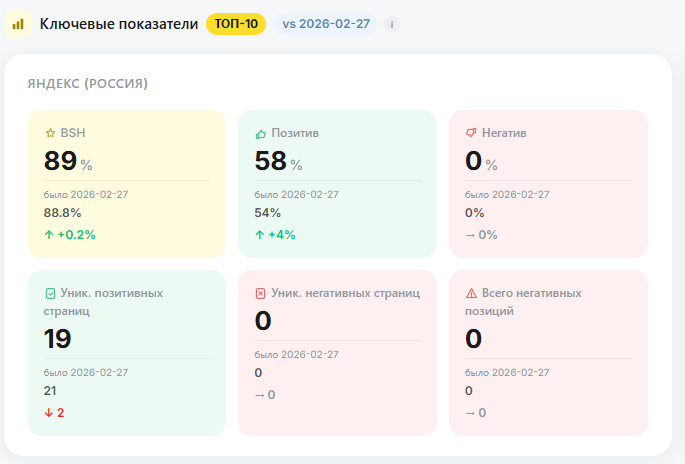Screen dimensions: 685x464
Task: Click the BSH card title
Action: point(73,133)
